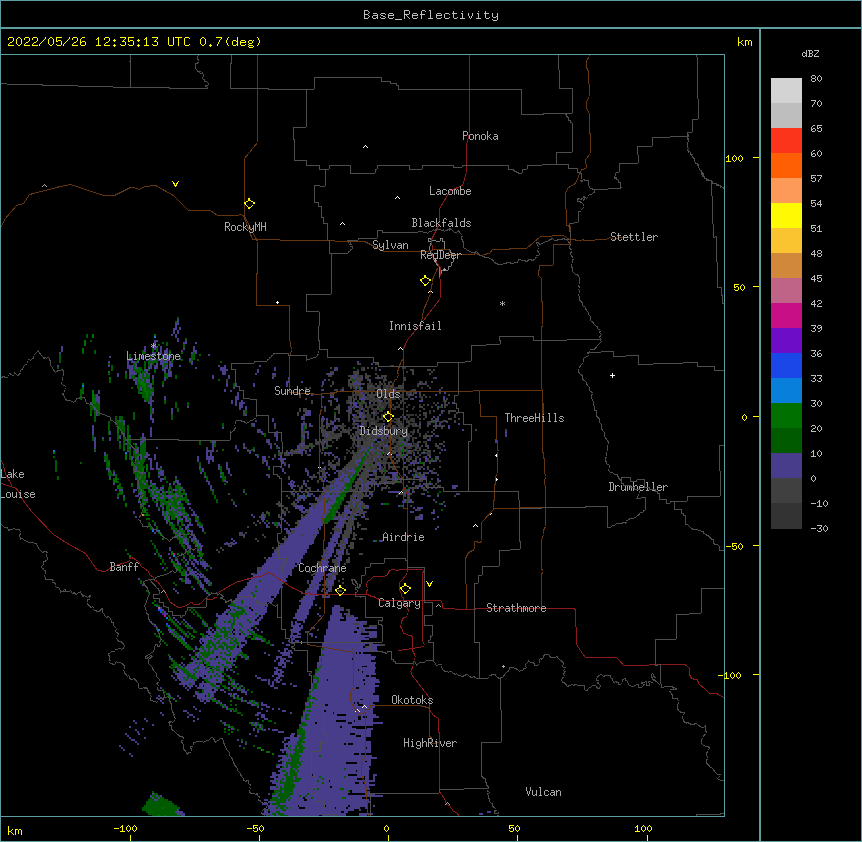Click the dBZ legend heading
The image size is (862, 842).
(x=810, y=53)
